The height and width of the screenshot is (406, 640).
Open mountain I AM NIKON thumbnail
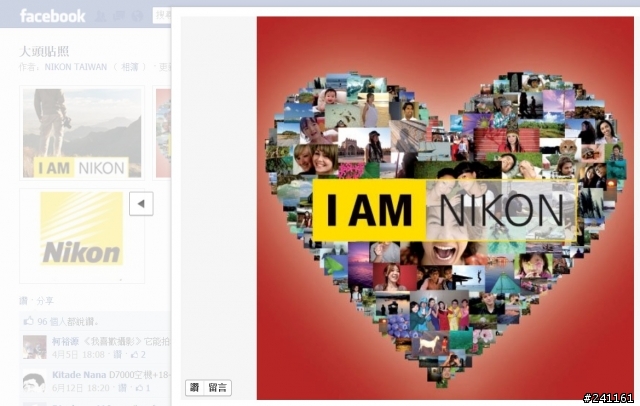(82, 133)
